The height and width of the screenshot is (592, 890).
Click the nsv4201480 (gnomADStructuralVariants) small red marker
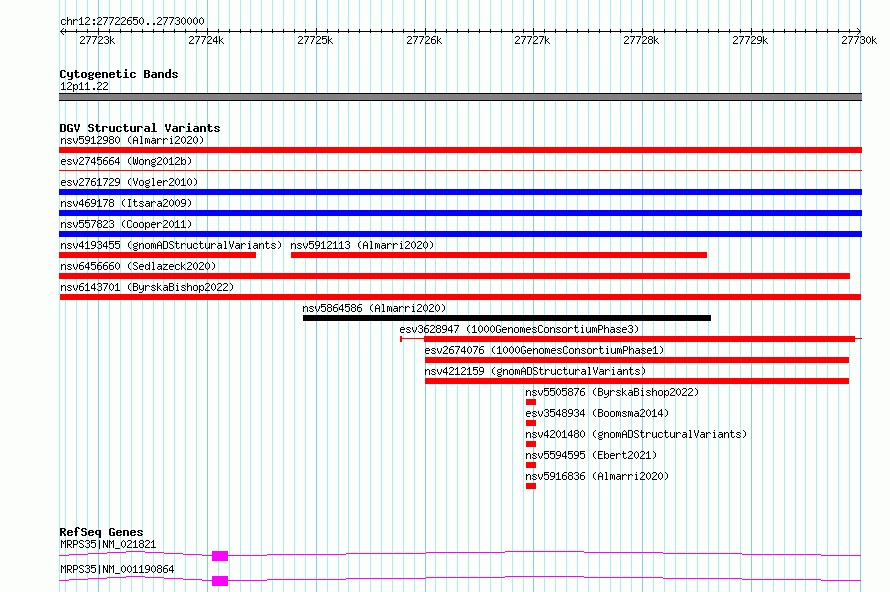pos(531,444)
